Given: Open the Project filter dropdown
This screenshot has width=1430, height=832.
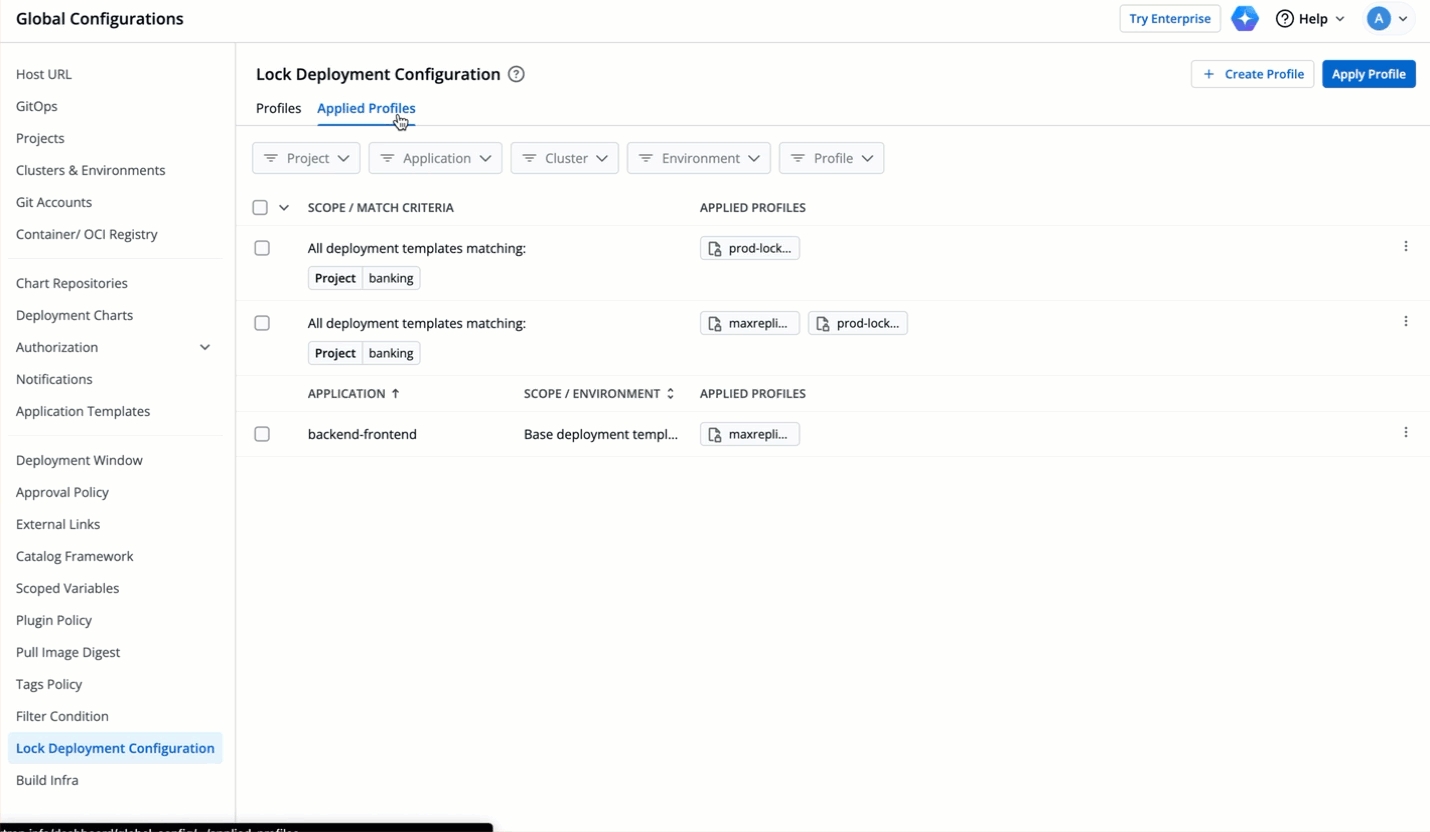Looking at the screenshot, I should 306,158.
